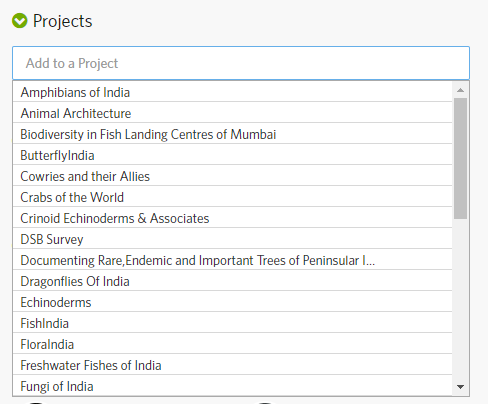Select Amphibians of India project
This screenshot has height=404, width=488.
[232, 92]
